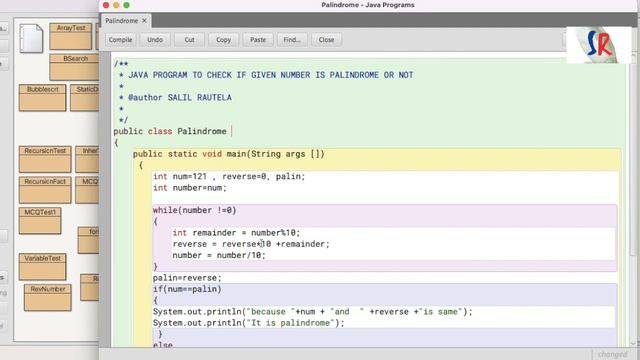
Task: Click the '@author SALIL RAUTELA' comment
Action: [180, 98]
